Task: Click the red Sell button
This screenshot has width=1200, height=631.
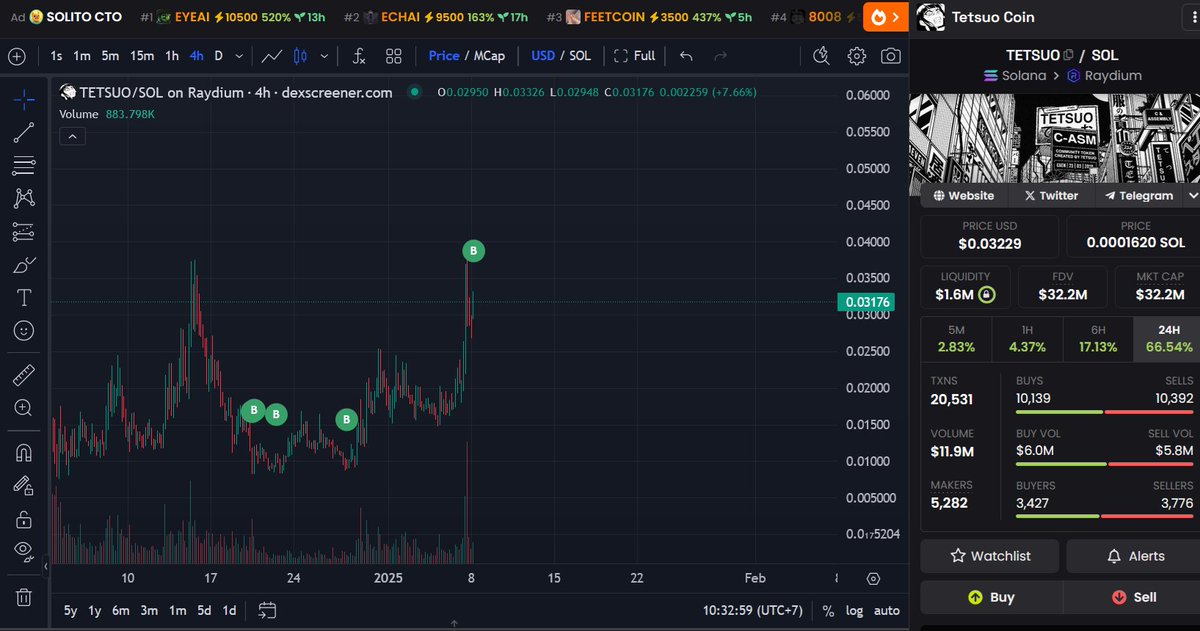Action: [1133, 597]
